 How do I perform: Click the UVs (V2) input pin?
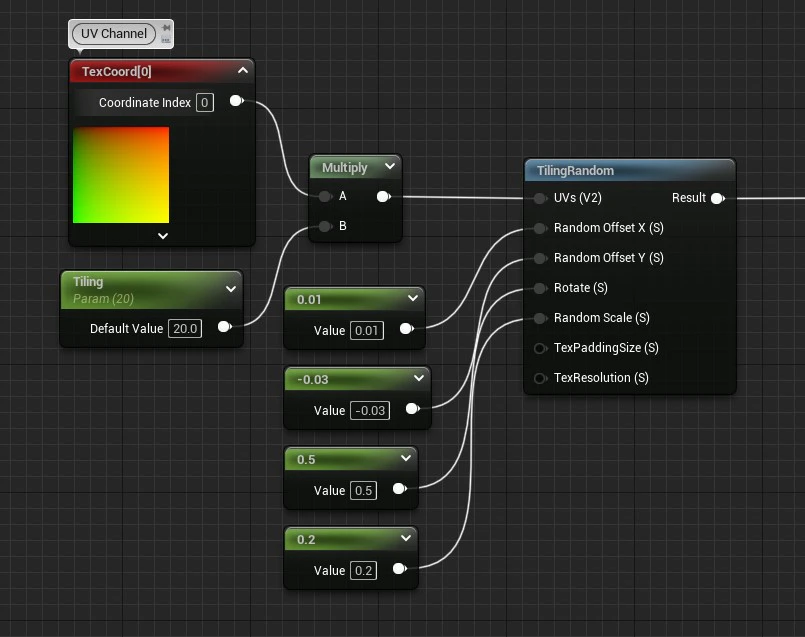click(540, 198)
